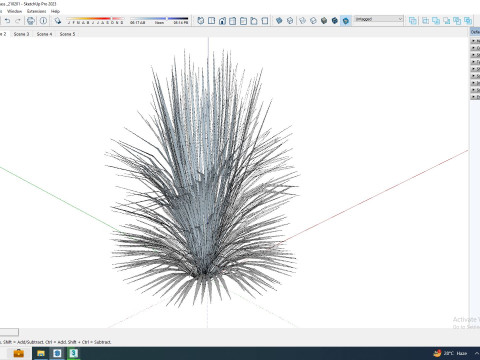Image resolution: width=480 pixels, height=360 pixels.
Task: Show hidden system tray icons chevron
Action: (477, 353)
